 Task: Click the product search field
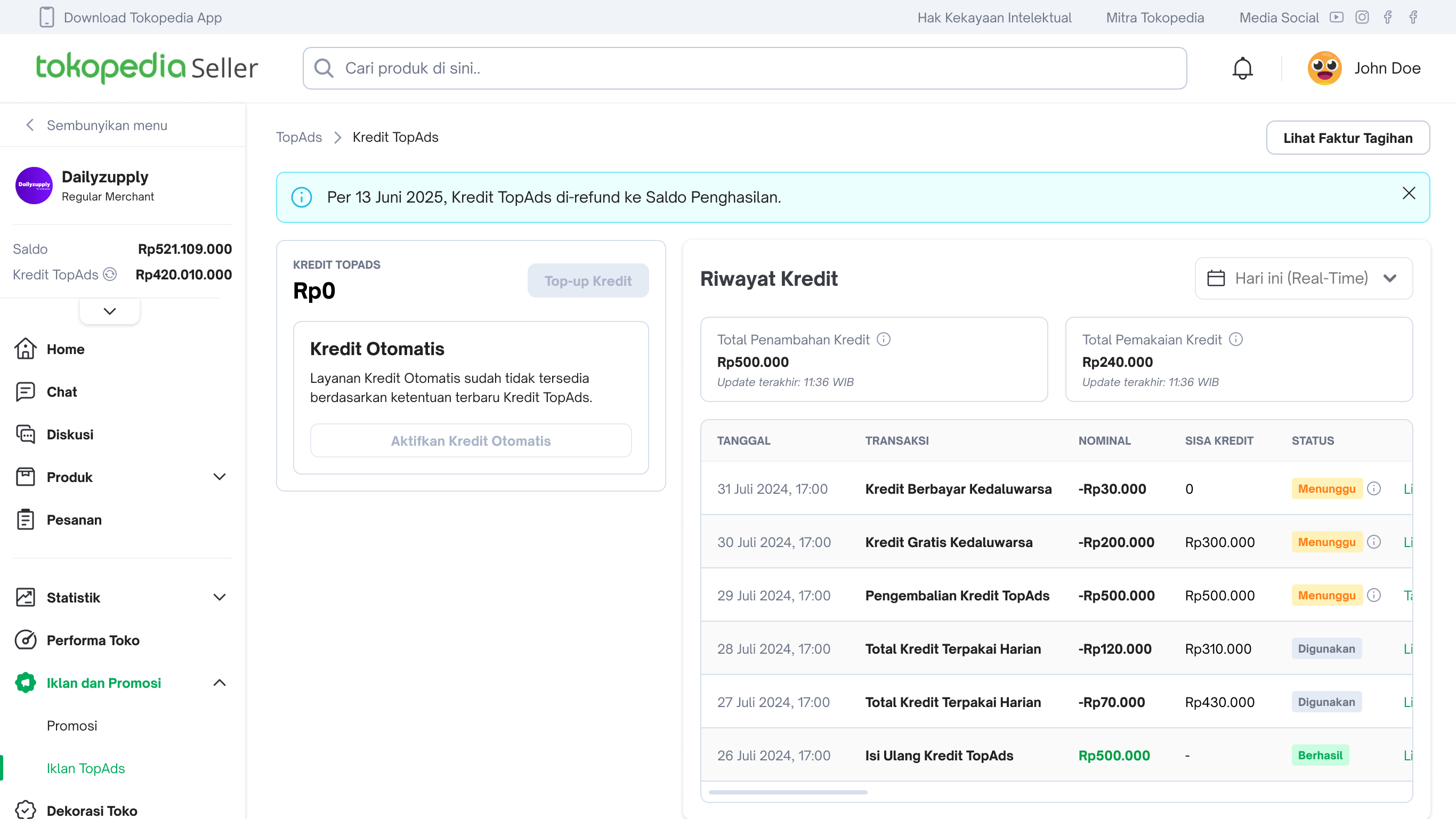744,68
